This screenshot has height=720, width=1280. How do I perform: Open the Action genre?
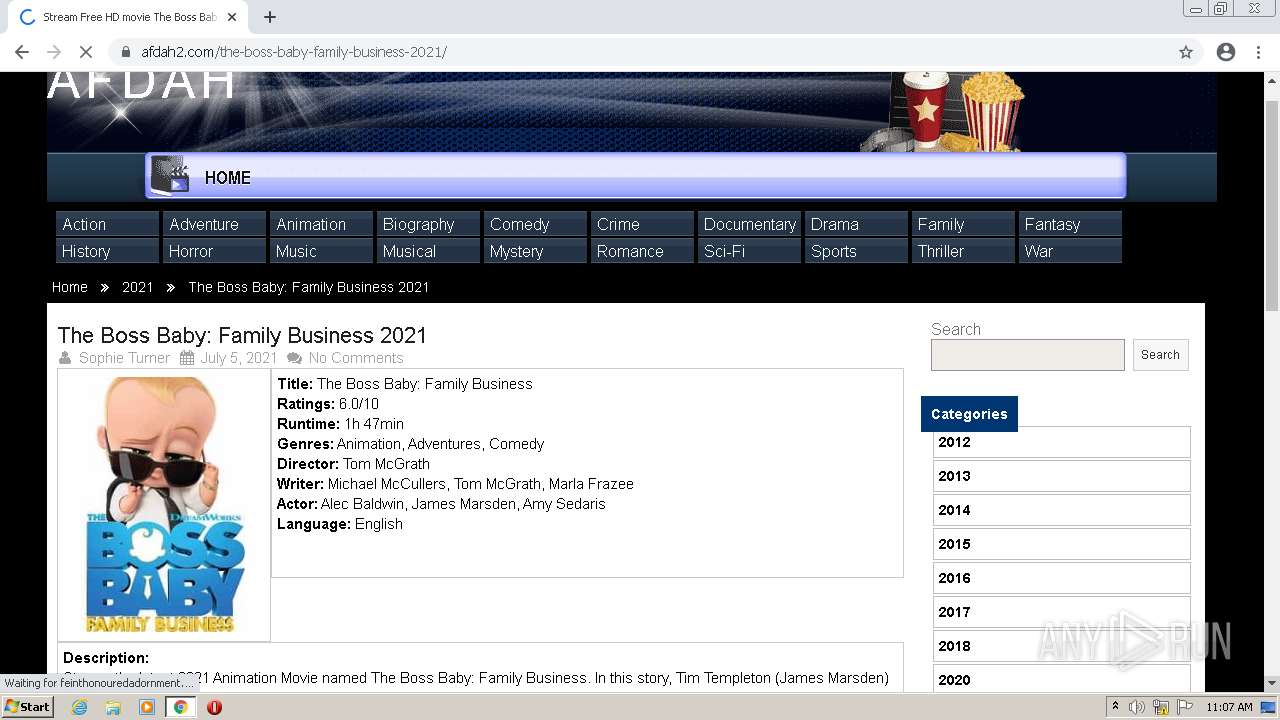pos(107,224)
